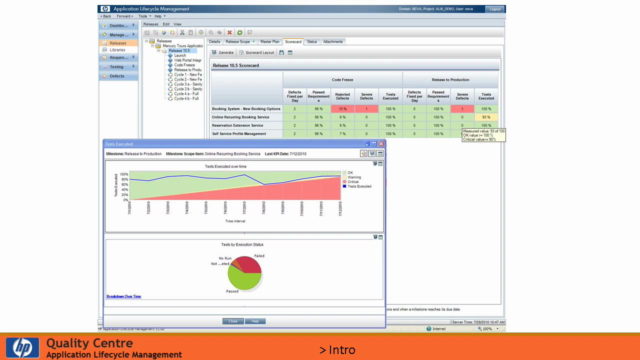Viewport: 640px width, 360px height.
Task: Open the View menu
Action: pos(178,24)
